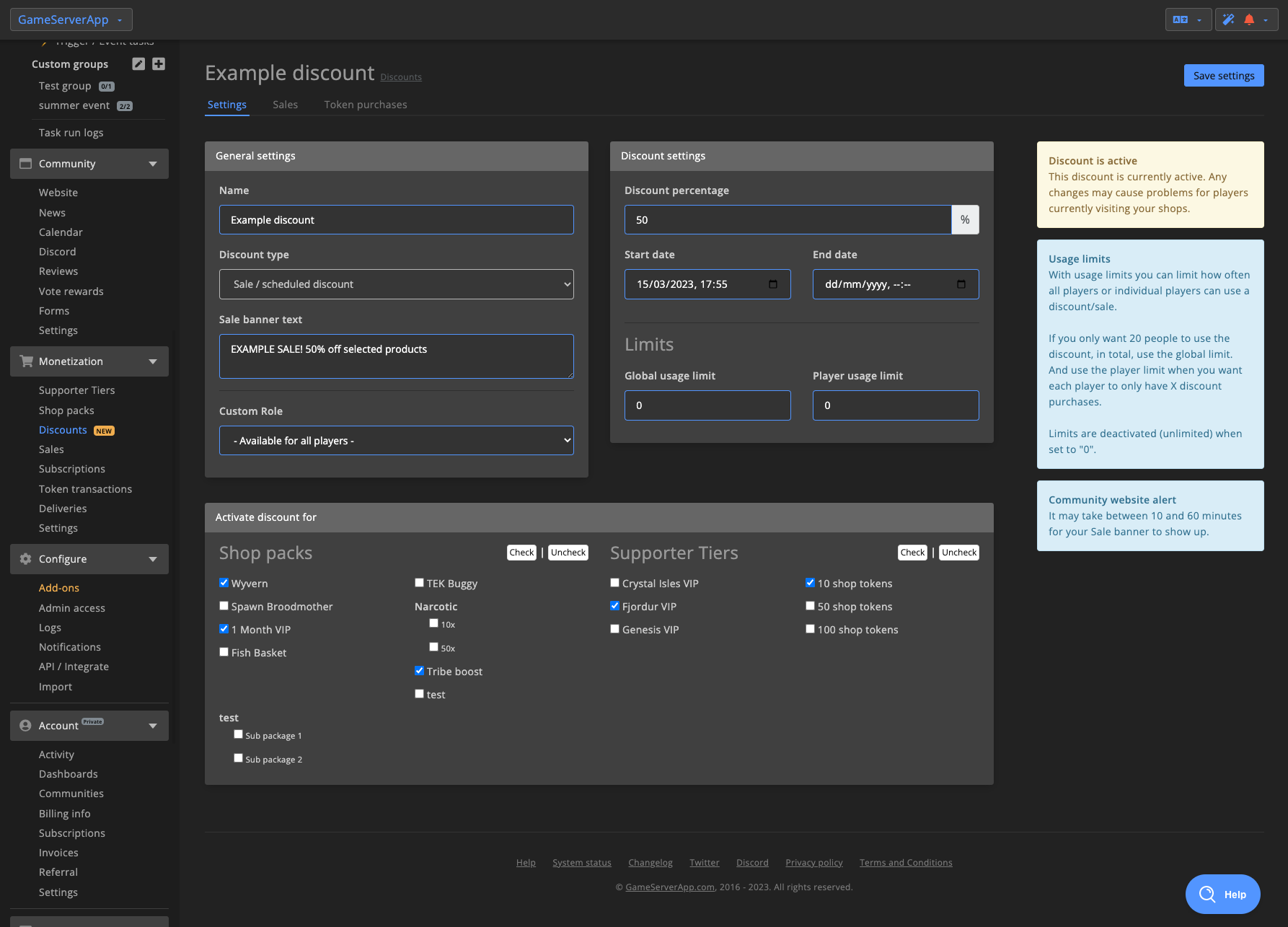Toggle the Wyvern shop pack checkbox
The image size is (1288, 927).
coord(224,583)
